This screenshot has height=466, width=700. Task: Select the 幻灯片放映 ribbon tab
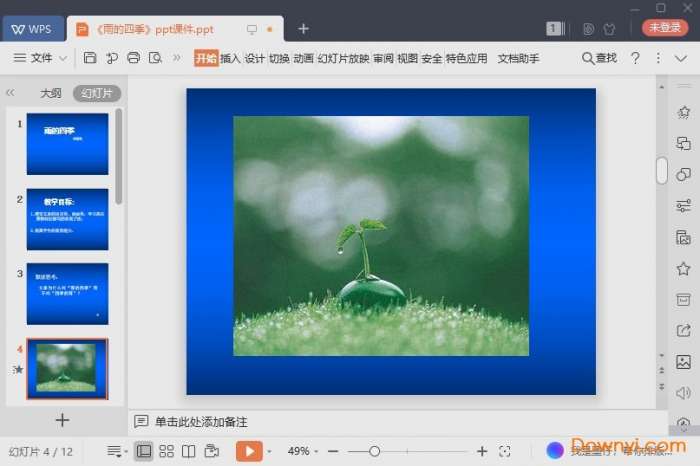tap(343, 58)
